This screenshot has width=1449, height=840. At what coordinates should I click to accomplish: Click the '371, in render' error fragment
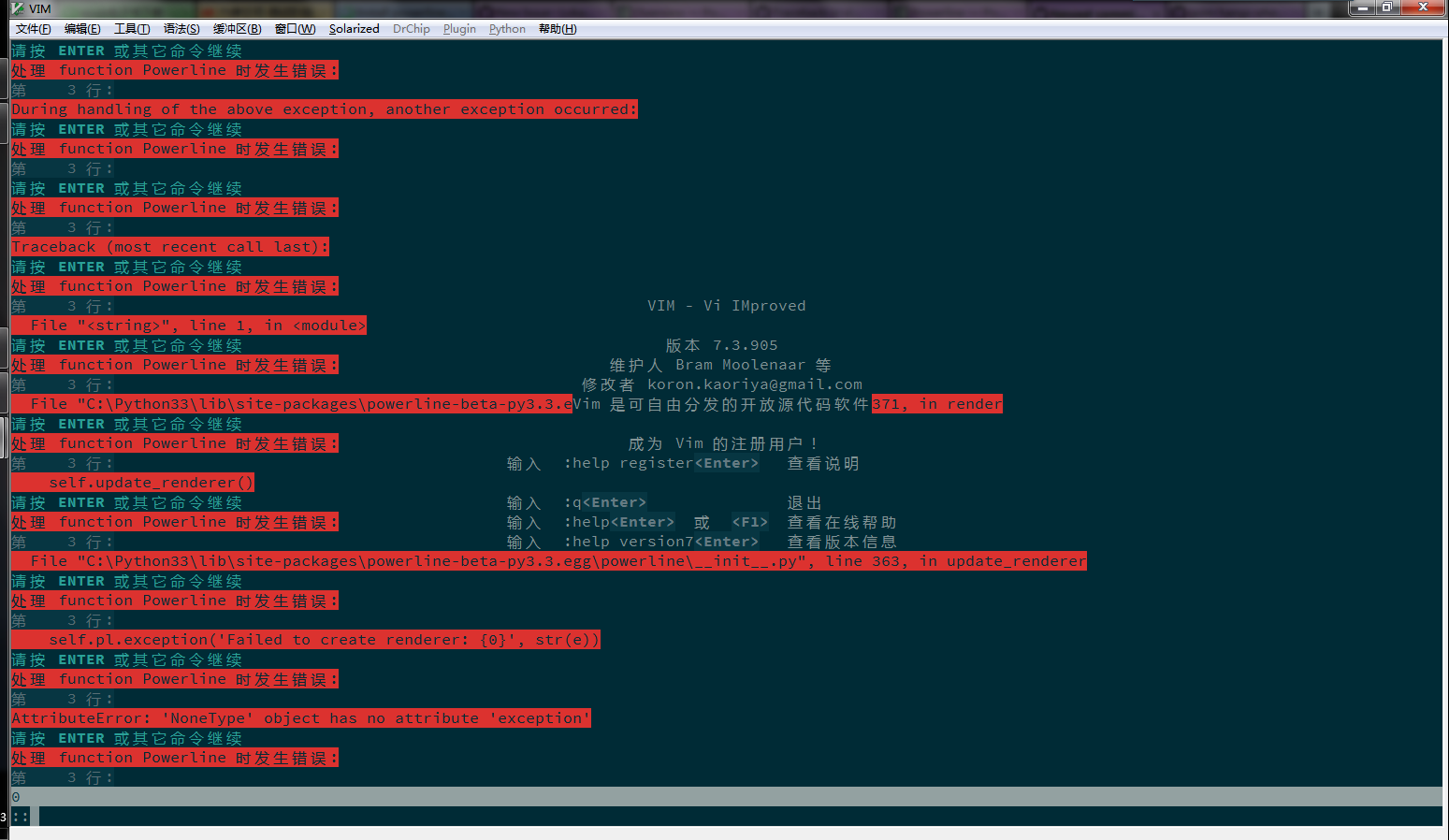point(937,404)
